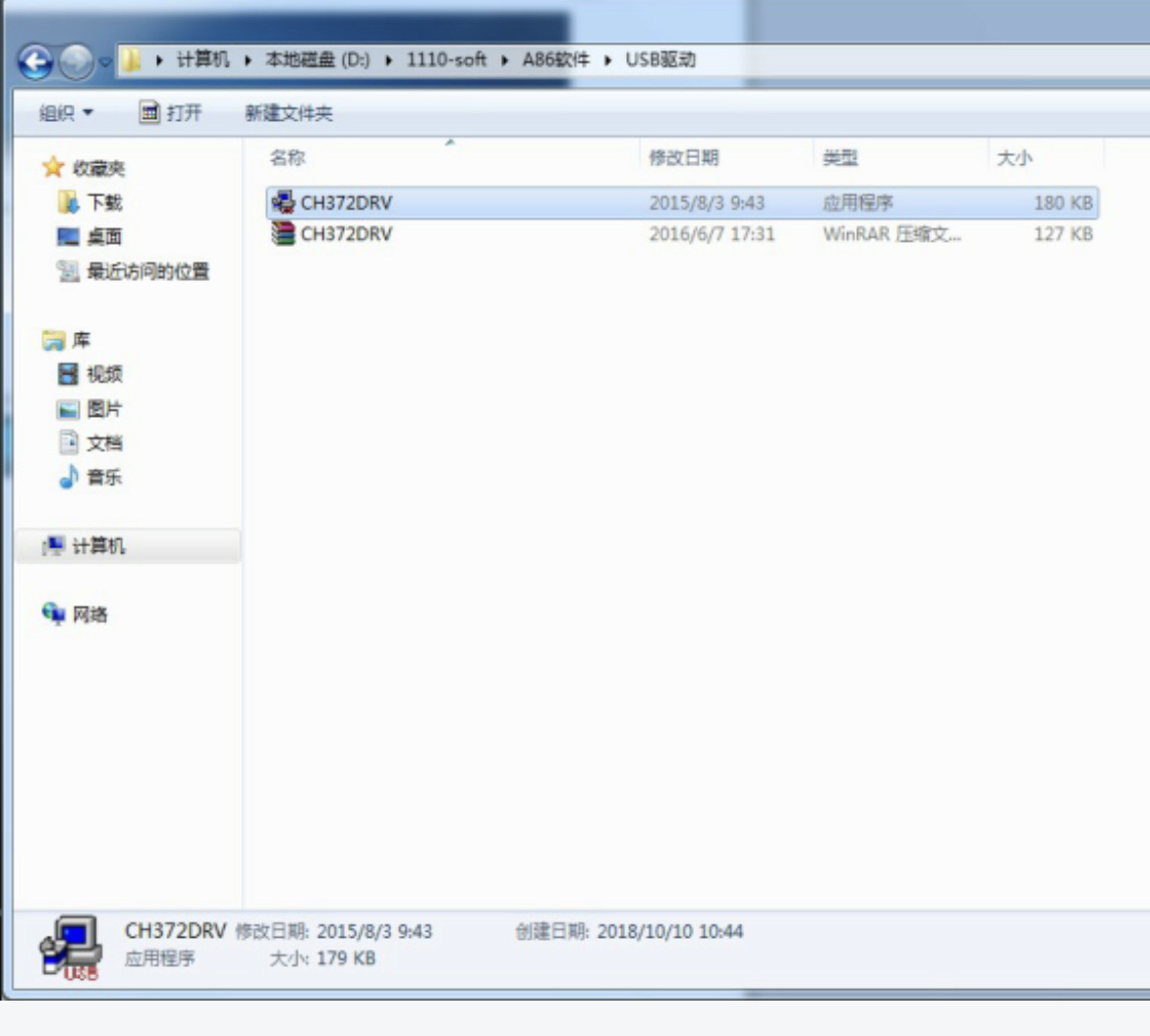Expand the arrow after 1110-soft in breadcrumb
The width and height of the screenshot is (1150, 1036).
(x=504, y=60)
